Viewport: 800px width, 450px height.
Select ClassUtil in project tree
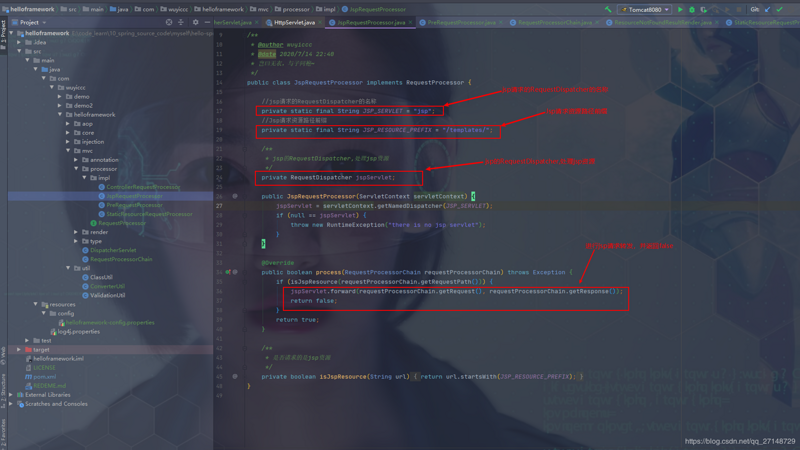(97, 277)
